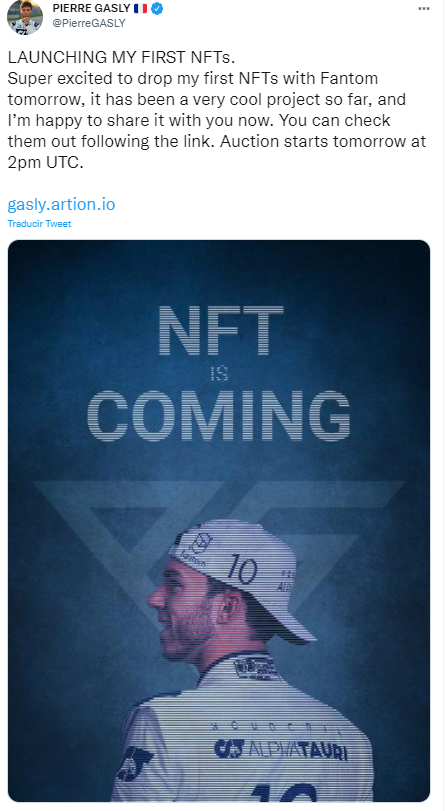Click the blue verified badge
Screen dimensions: 447x811
click(x=157, y=8)
